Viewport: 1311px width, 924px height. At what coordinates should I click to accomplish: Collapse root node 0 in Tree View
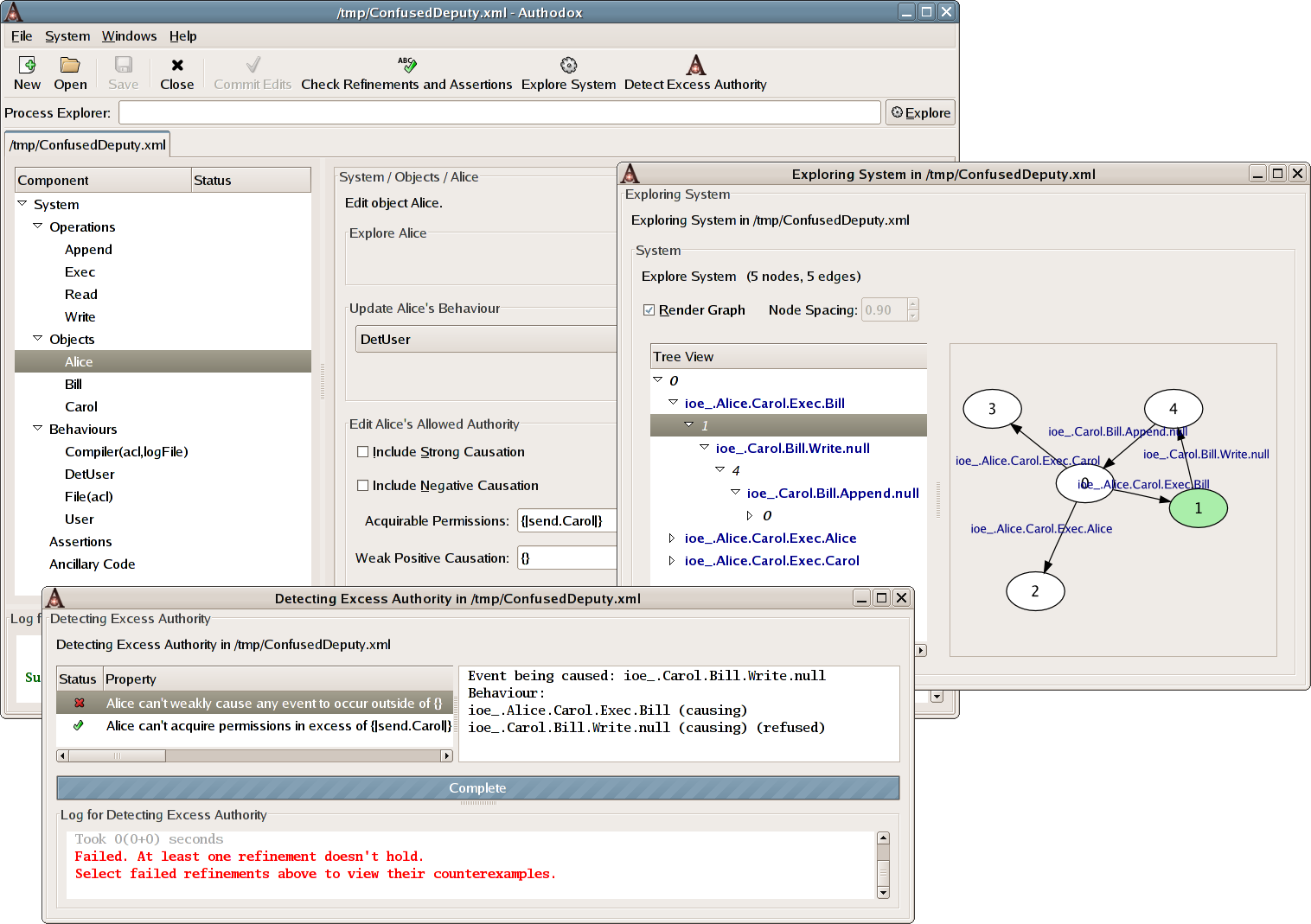point(658,379)
